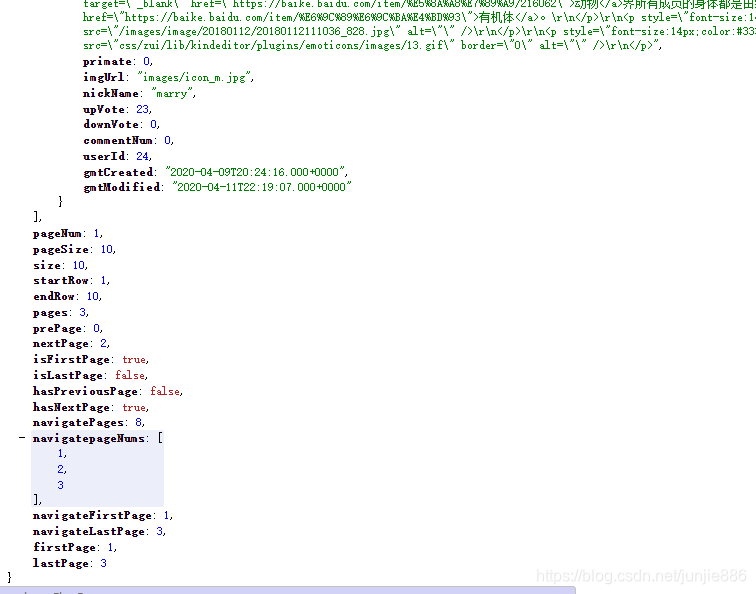Select hasPreviousPage false value
Image resolution: width=756 pixels, height=594 pixels.
(164, 391)
